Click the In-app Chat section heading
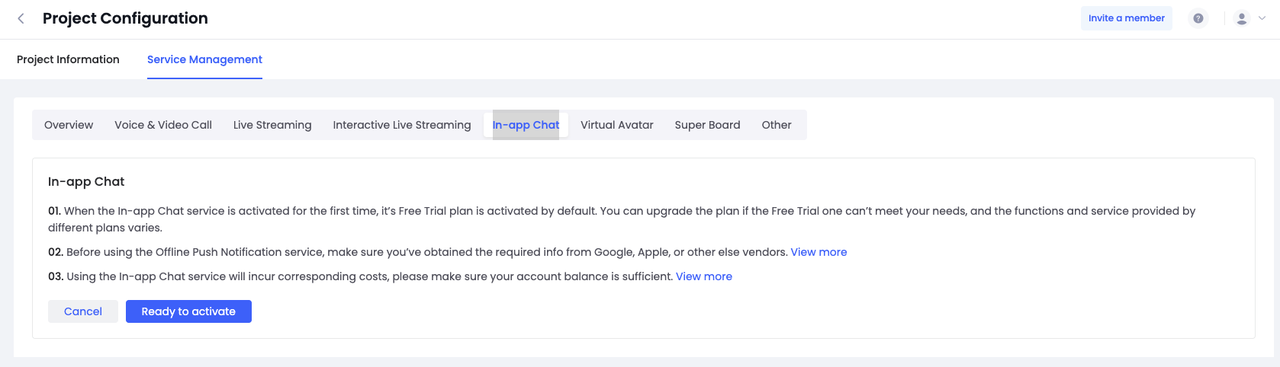Viewport: 1280px width, 367px height. 86,182
